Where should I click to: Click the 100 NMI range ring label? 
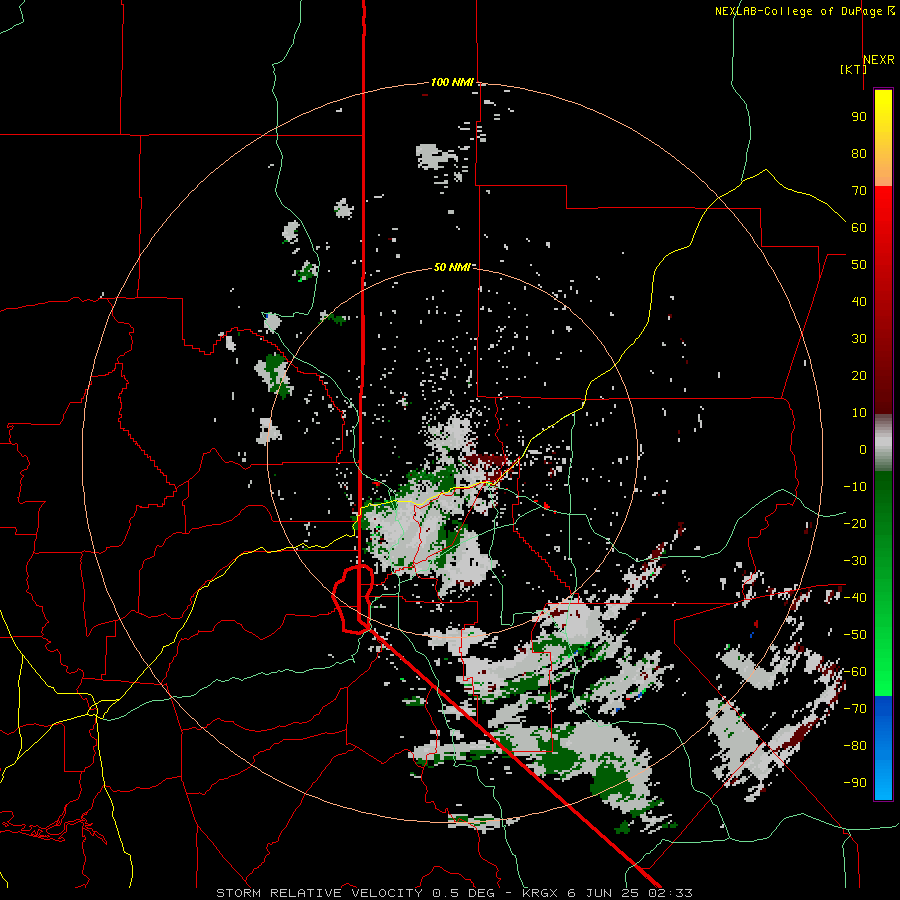tap(452, 82)
